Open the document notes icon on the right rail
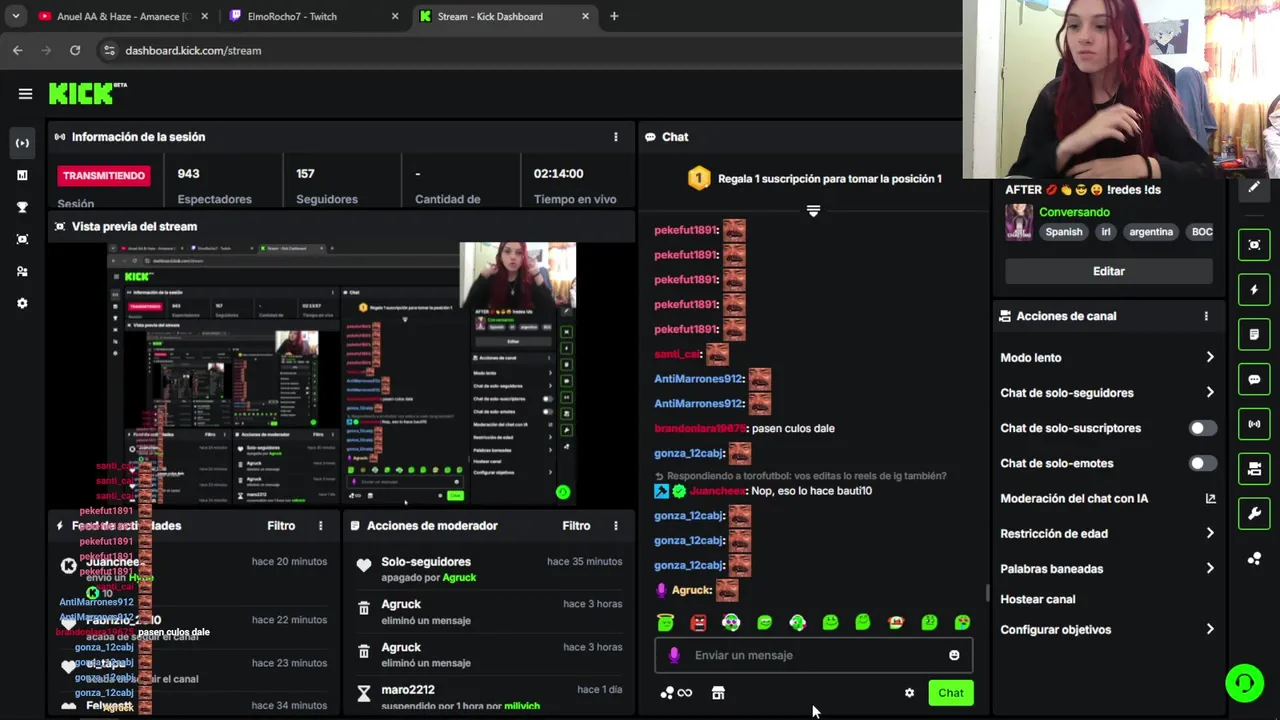1280x720 pixels. coord(1254,334)
